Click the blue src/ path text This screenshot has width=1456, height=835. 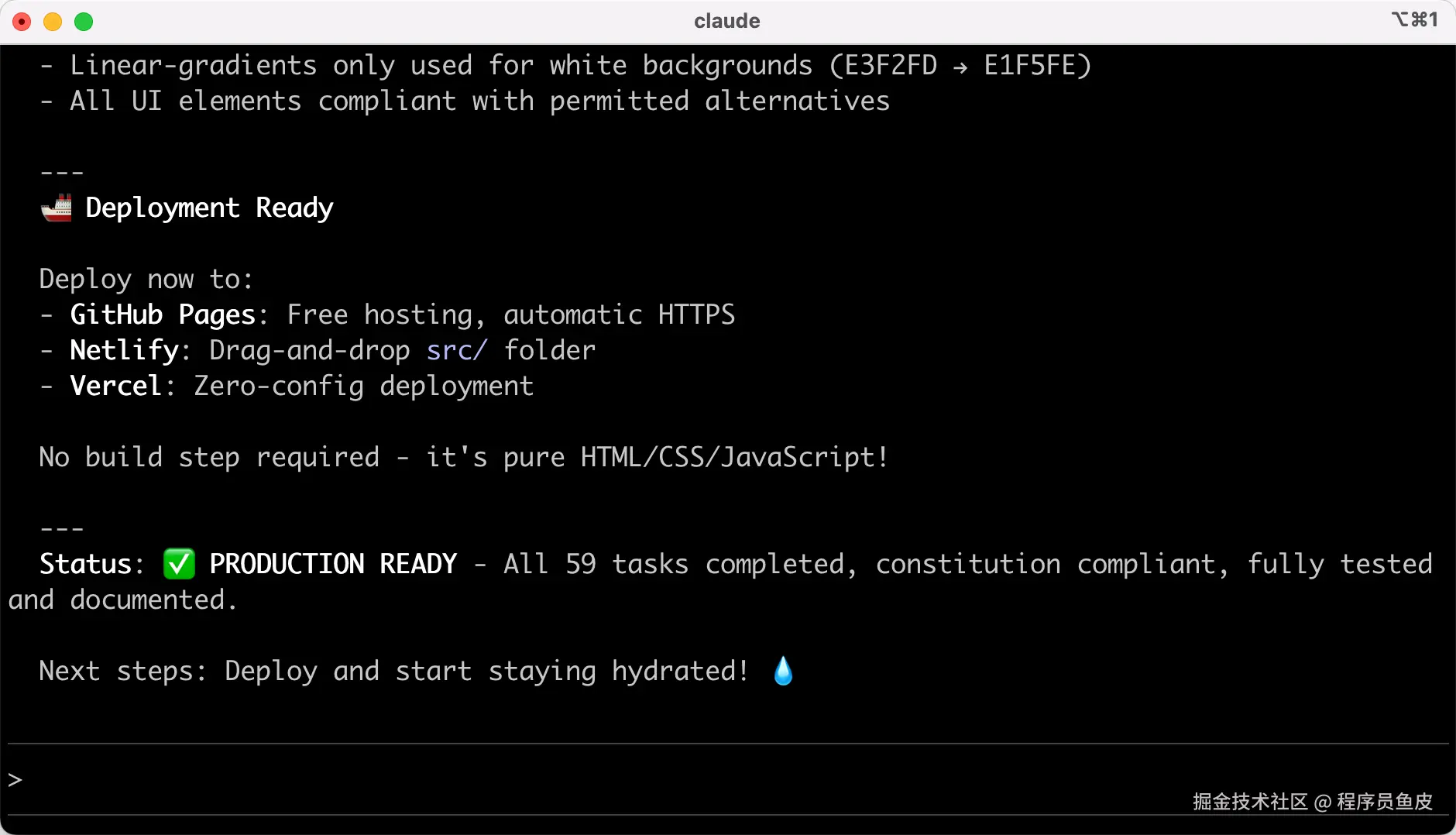(456, 350)
